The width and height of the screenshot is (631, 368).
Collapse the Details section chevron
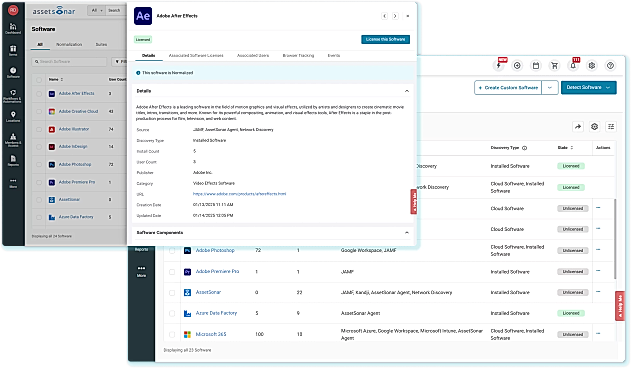pos(406,91)
